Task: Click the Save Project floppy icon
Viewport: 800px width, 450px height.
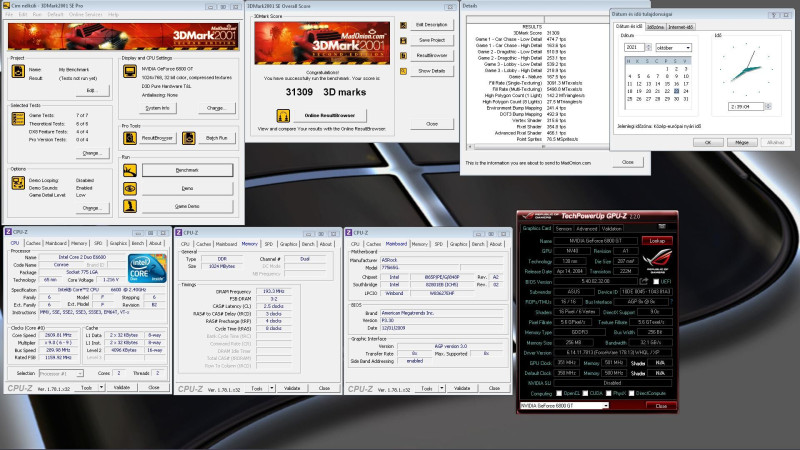Action: [403, 40]
